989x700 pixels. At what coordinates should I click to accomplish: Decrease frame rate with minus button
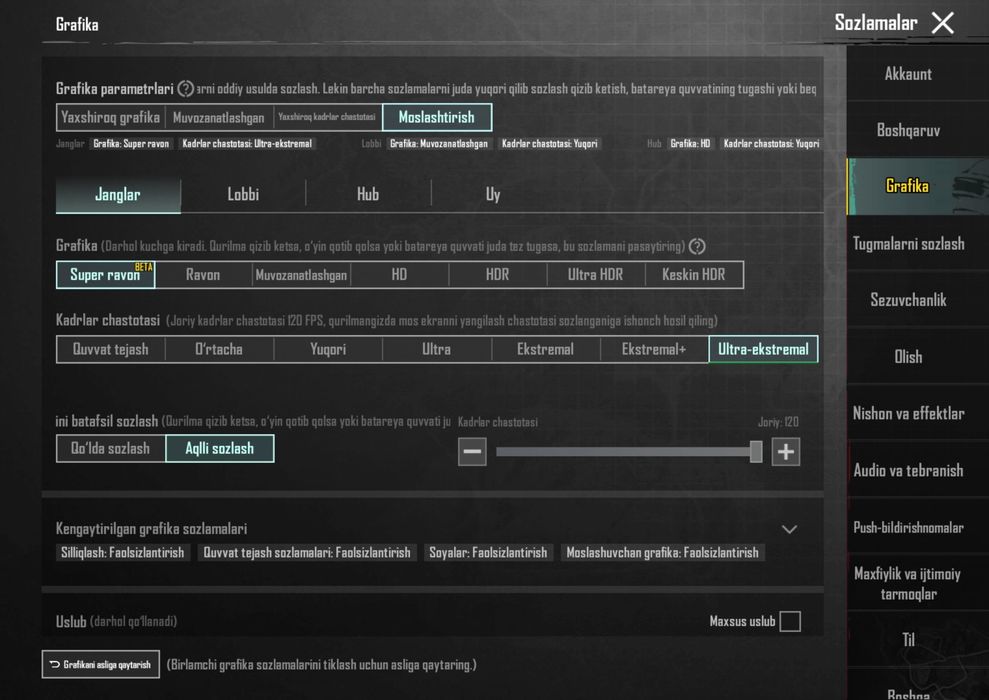472,452
